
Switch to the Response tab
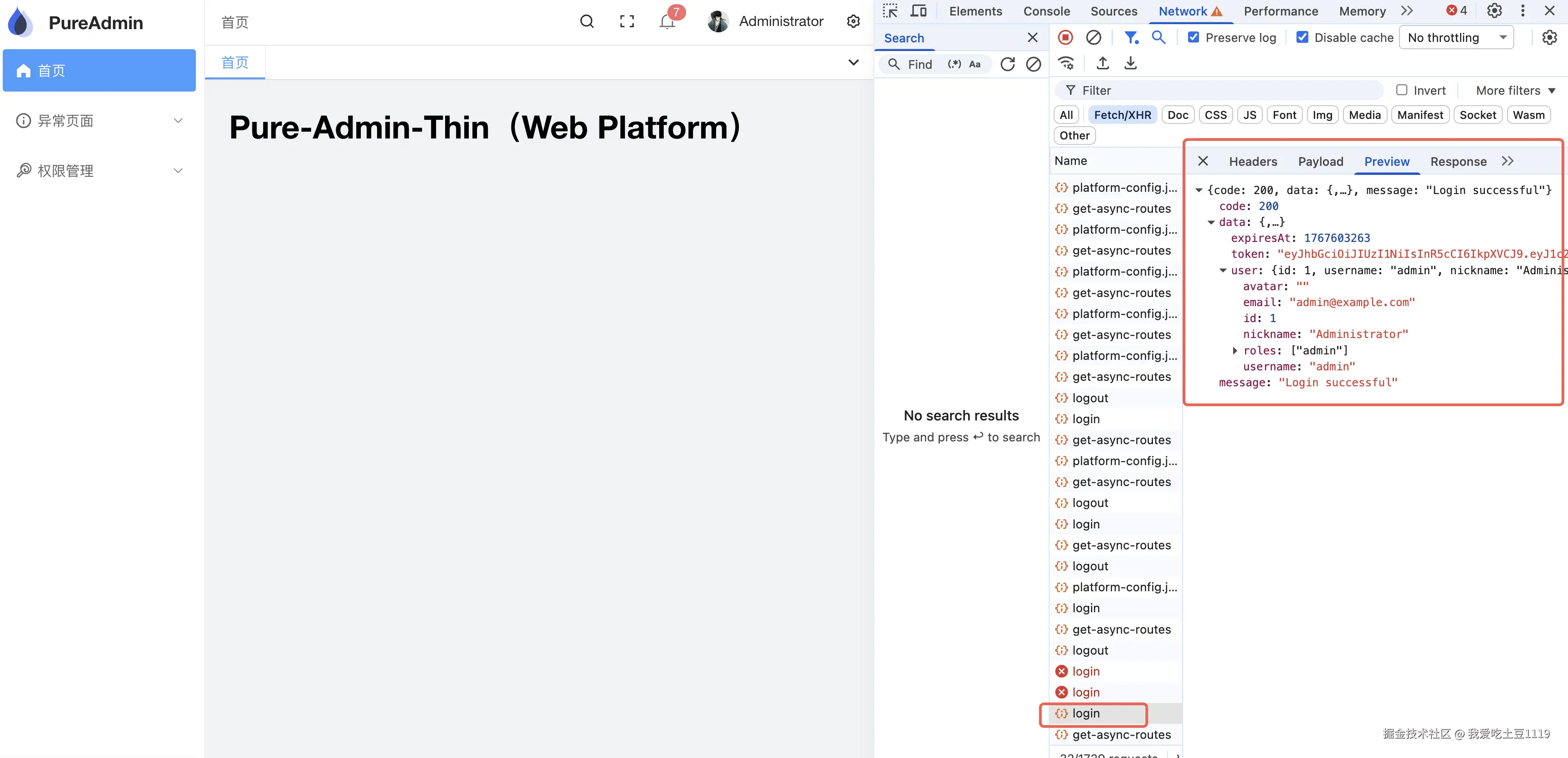point(1458,161)
